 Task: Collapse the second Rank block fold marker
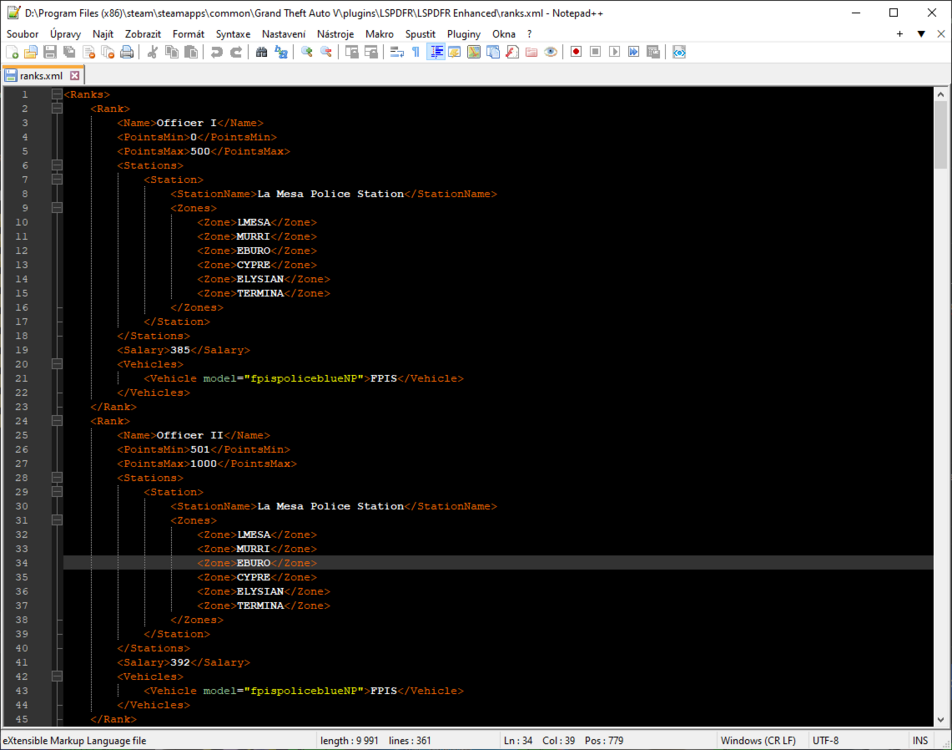coord(56,421)
